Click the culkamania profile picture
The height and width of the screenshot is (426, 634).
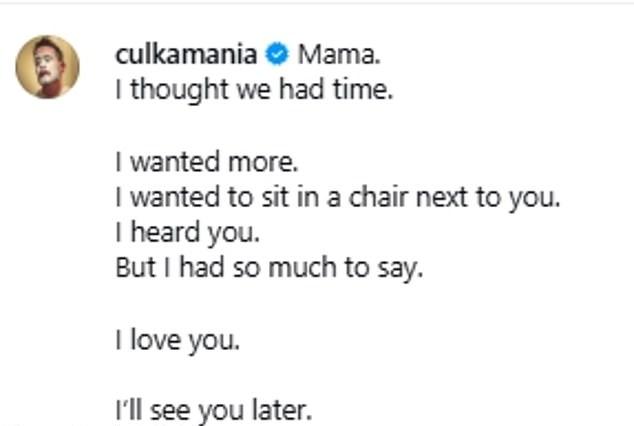47,67
